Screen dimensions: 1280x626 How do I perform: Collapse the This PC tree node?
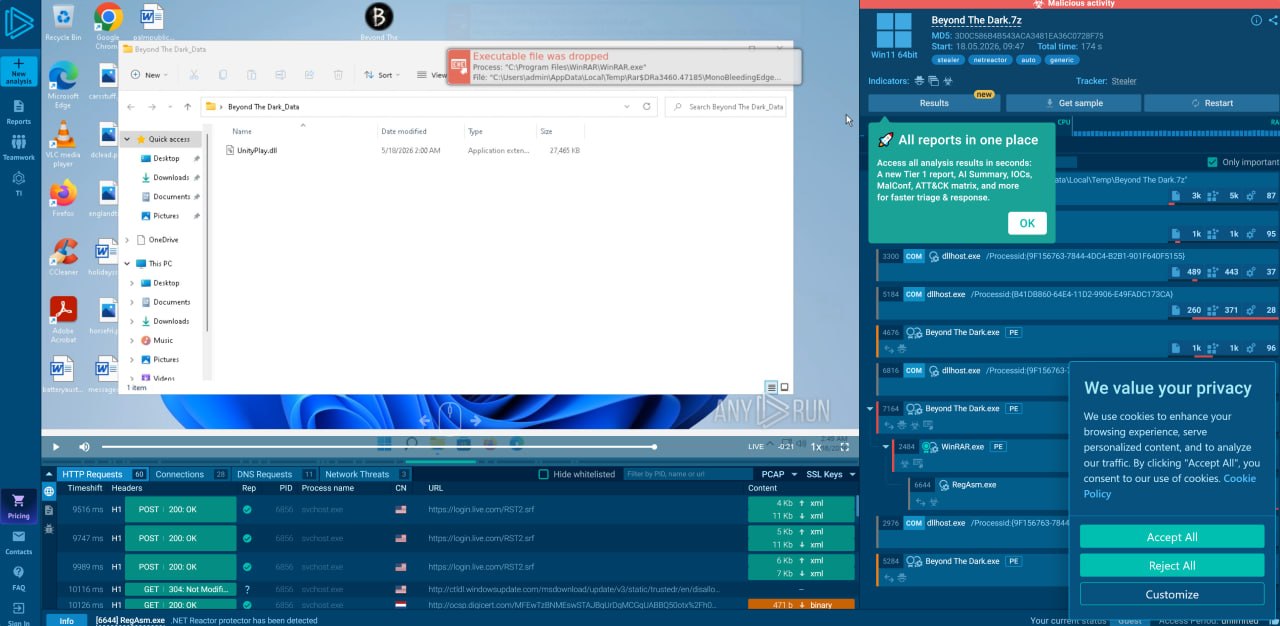pos(126,263)
